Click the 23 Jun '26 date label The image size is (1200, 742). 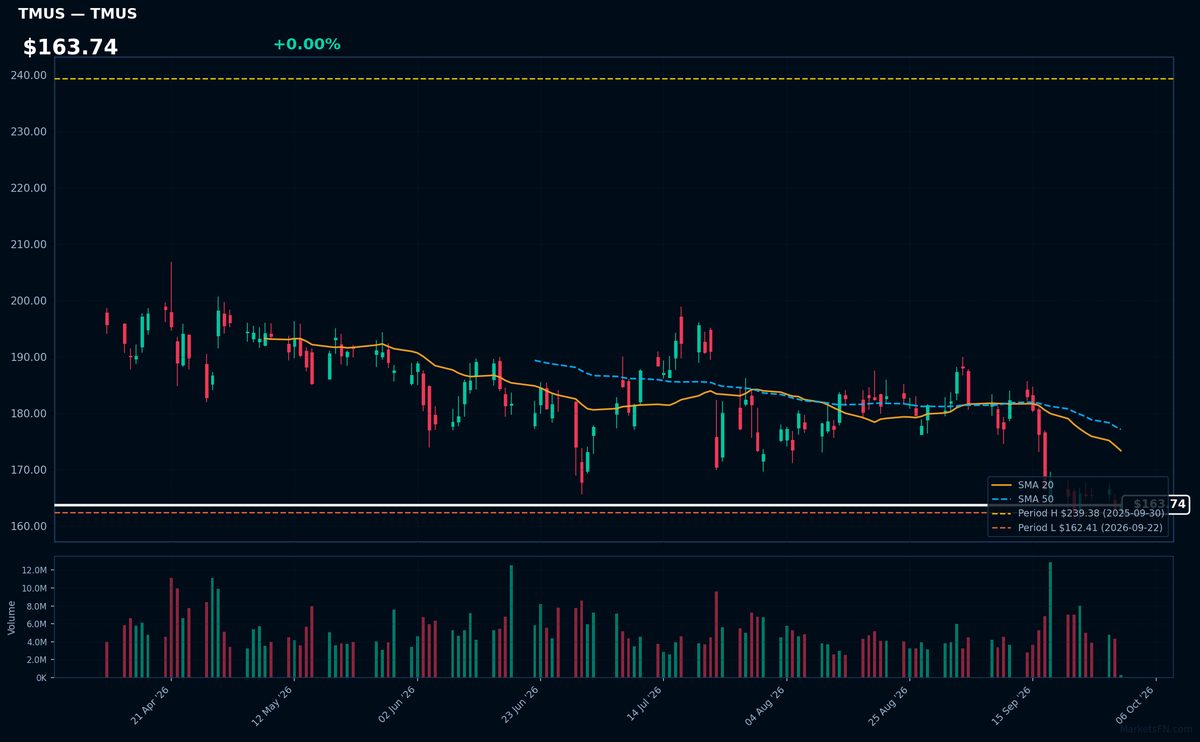(x=520, y=705)
